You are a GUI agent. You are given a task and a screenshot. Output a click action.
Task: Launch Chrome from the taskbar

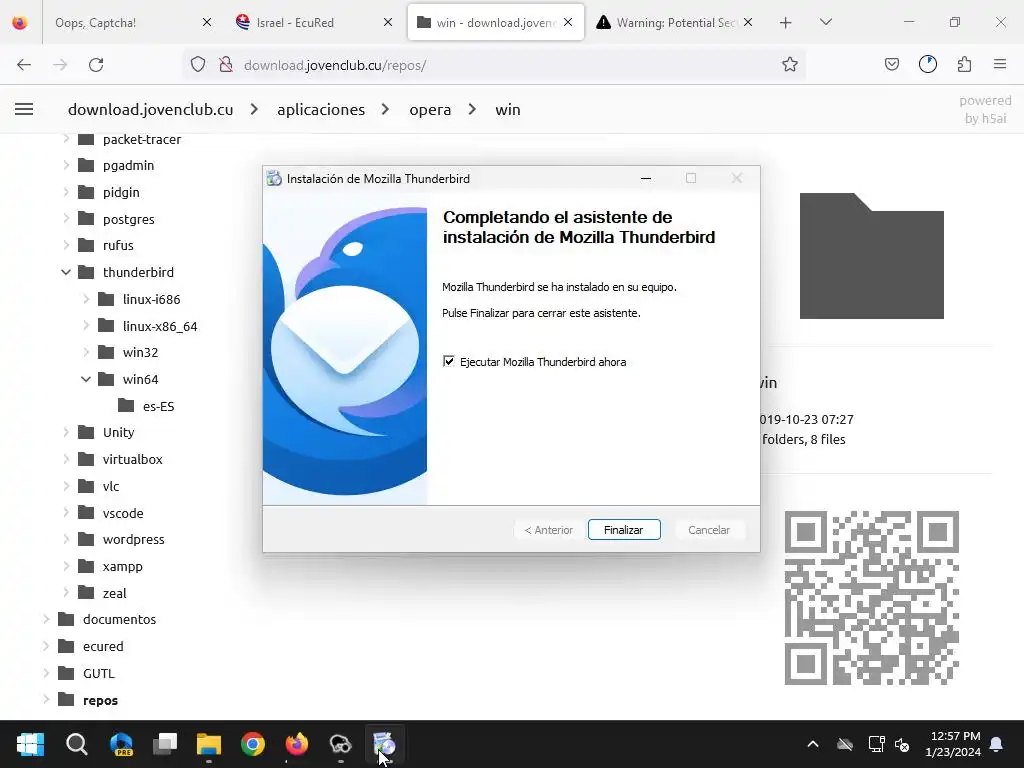point(253,744)
